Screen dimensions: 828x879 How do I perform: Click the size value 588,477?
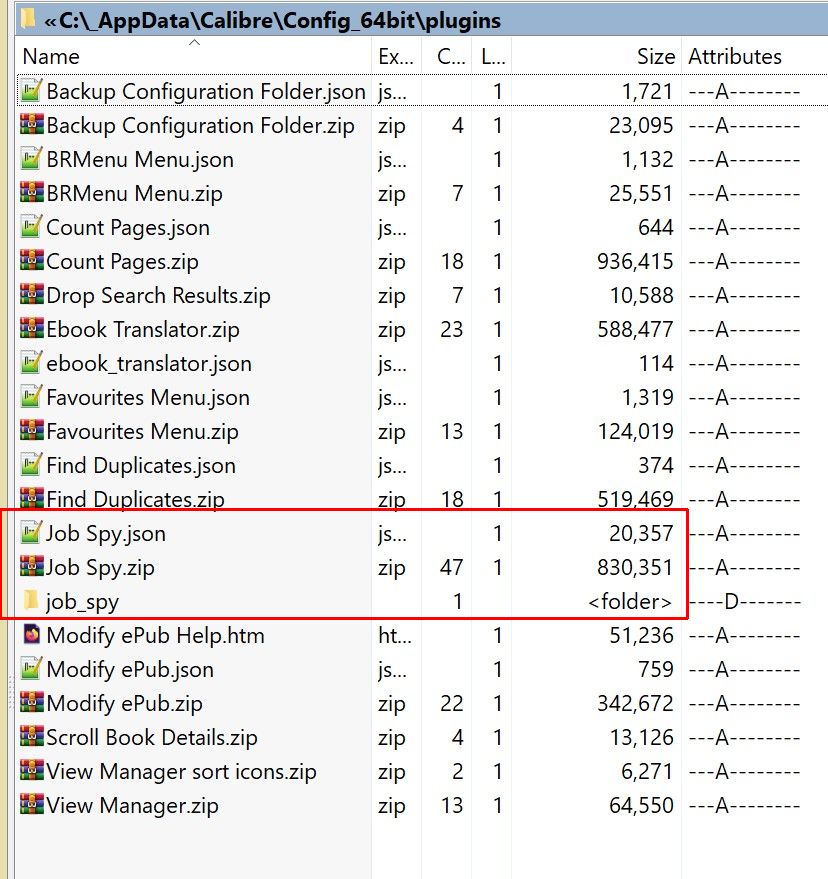(635, 330)
